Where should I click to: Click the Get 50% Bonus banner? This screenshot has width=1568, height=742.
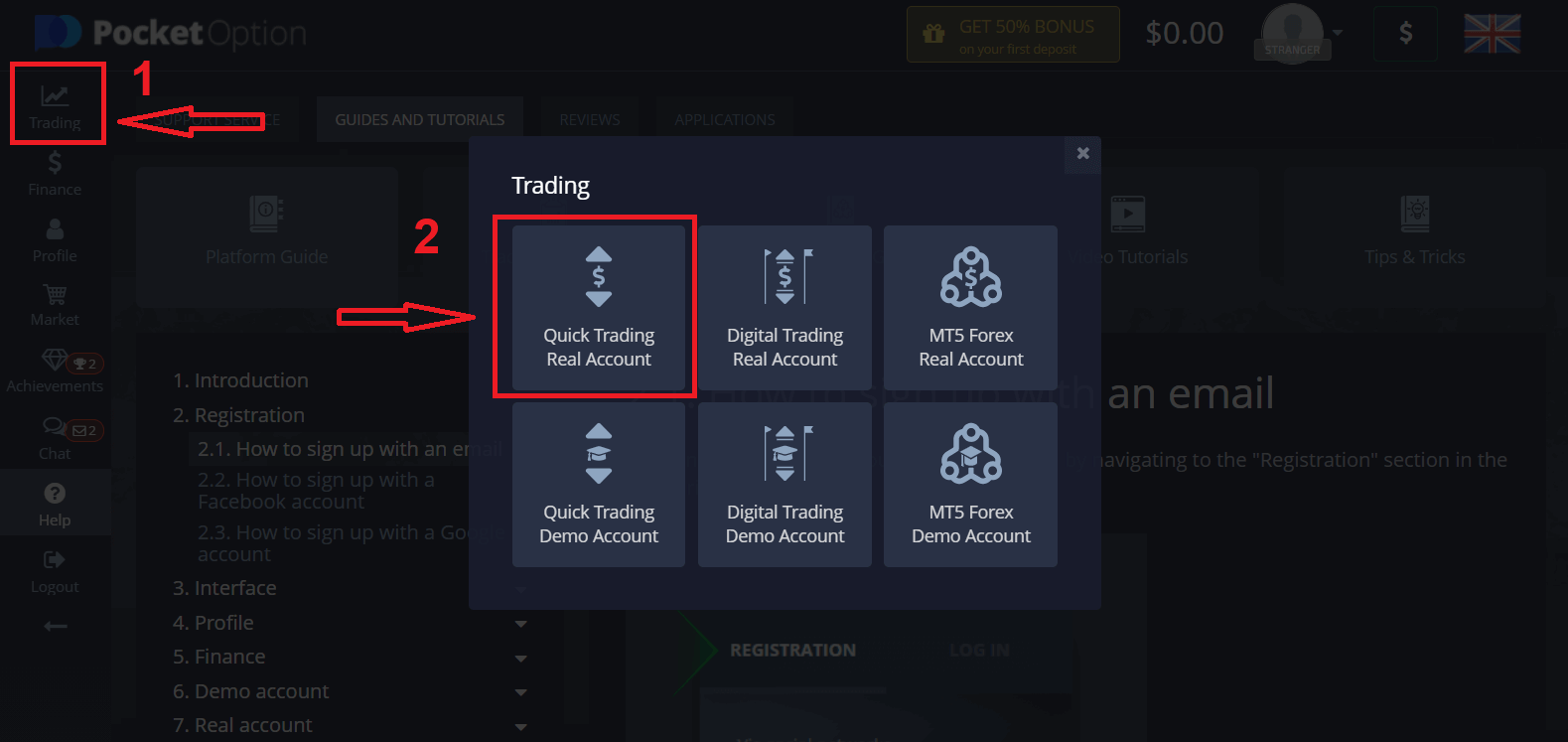click(1013, 35)
